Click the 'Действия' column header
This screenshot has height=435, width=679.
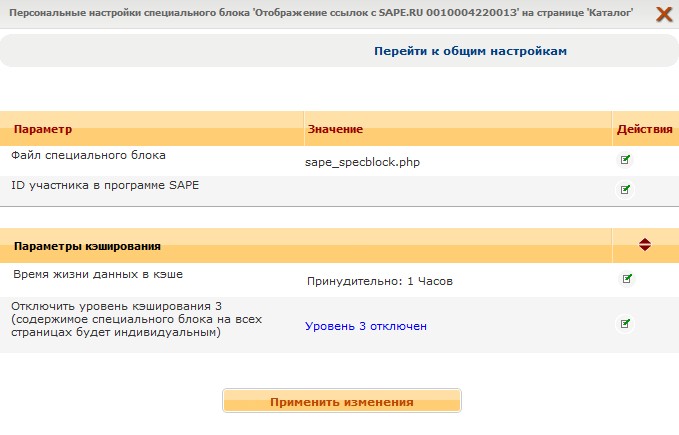(x=644, y=130)
